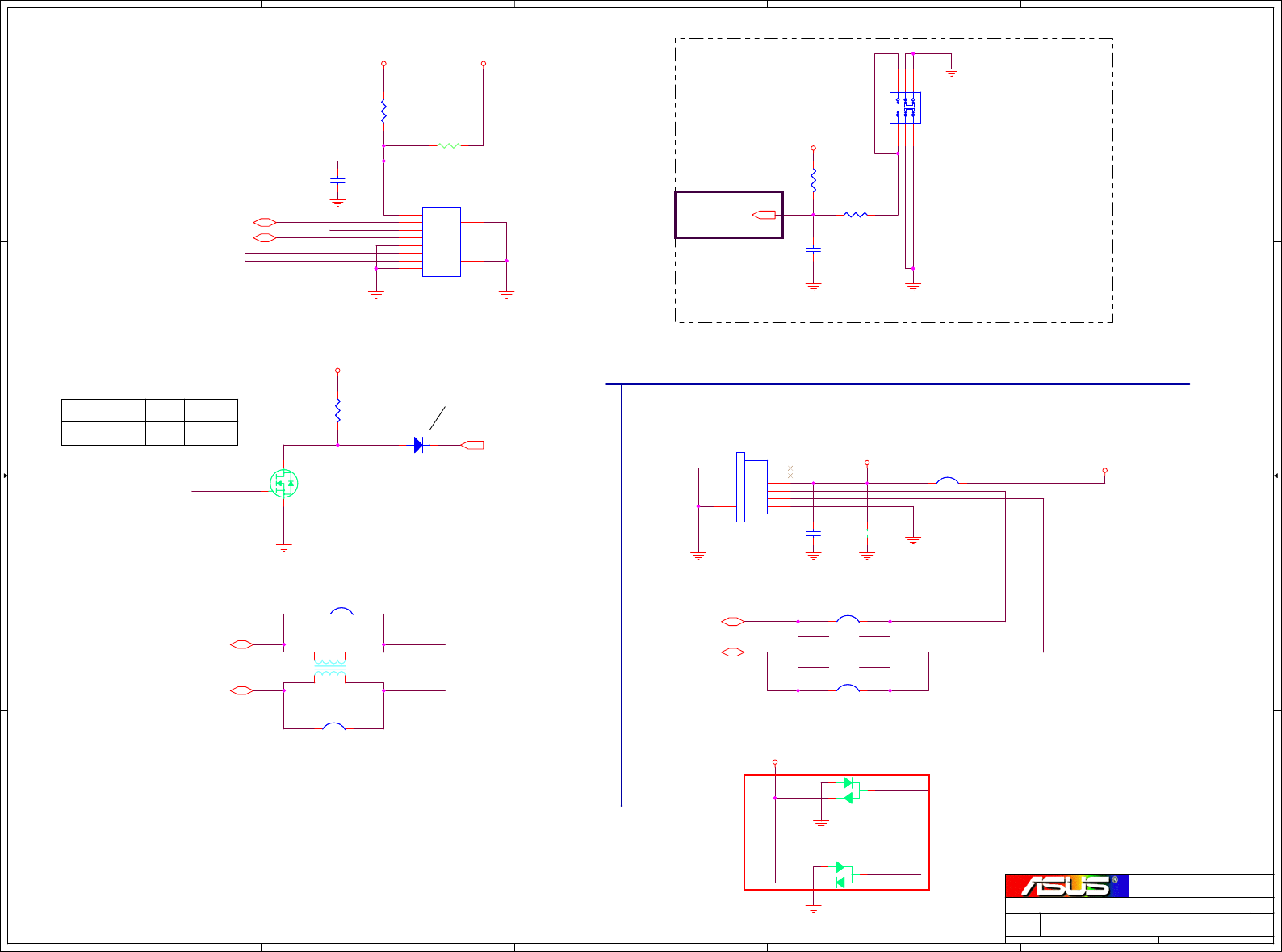Click the blue IC rectangle with multiple pins
The height and width of the screenshot is (952, 1282).
[x=442, y=241]
